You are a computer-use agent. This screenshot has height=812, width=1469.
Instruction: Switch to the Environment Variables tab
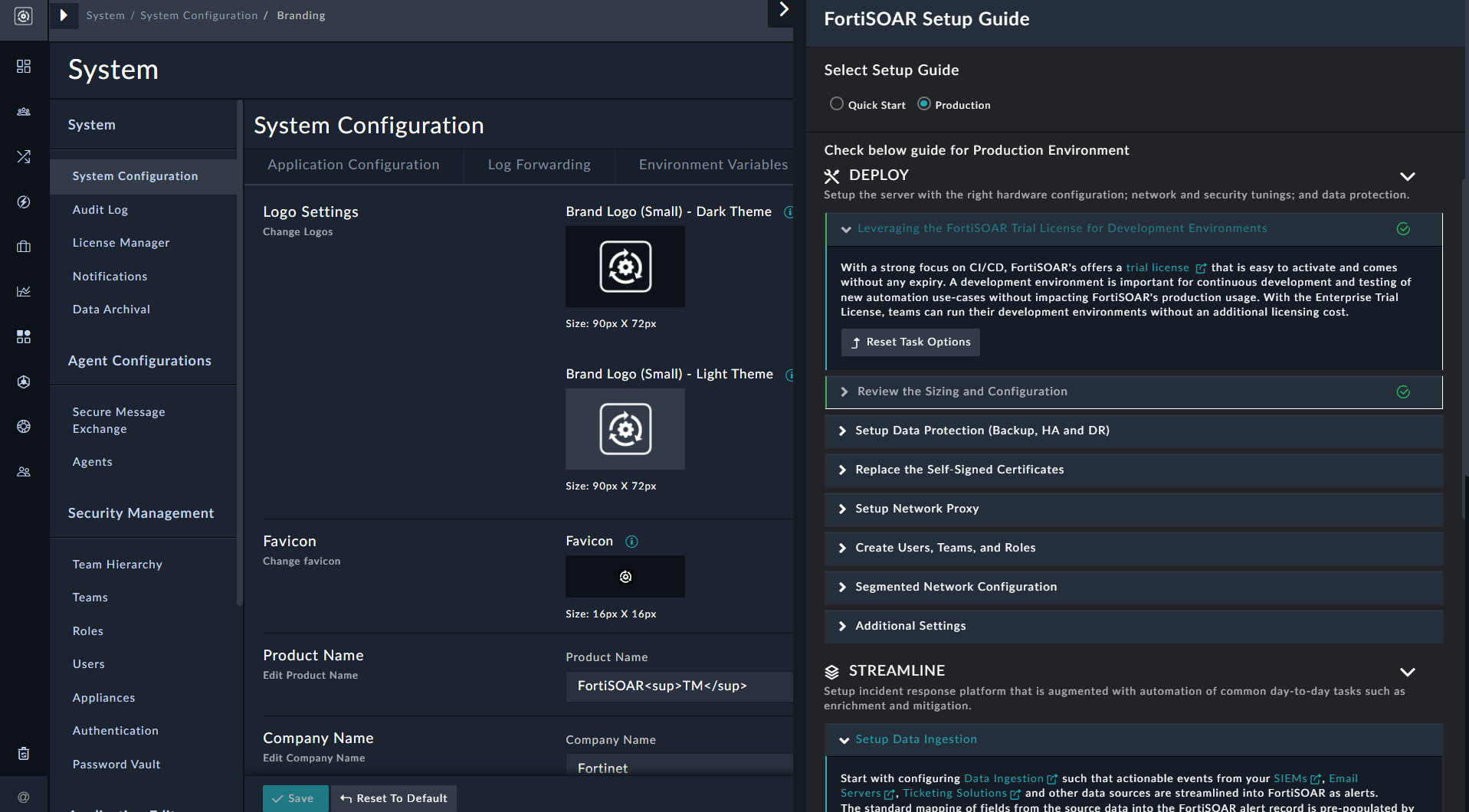tap(712, 164)
